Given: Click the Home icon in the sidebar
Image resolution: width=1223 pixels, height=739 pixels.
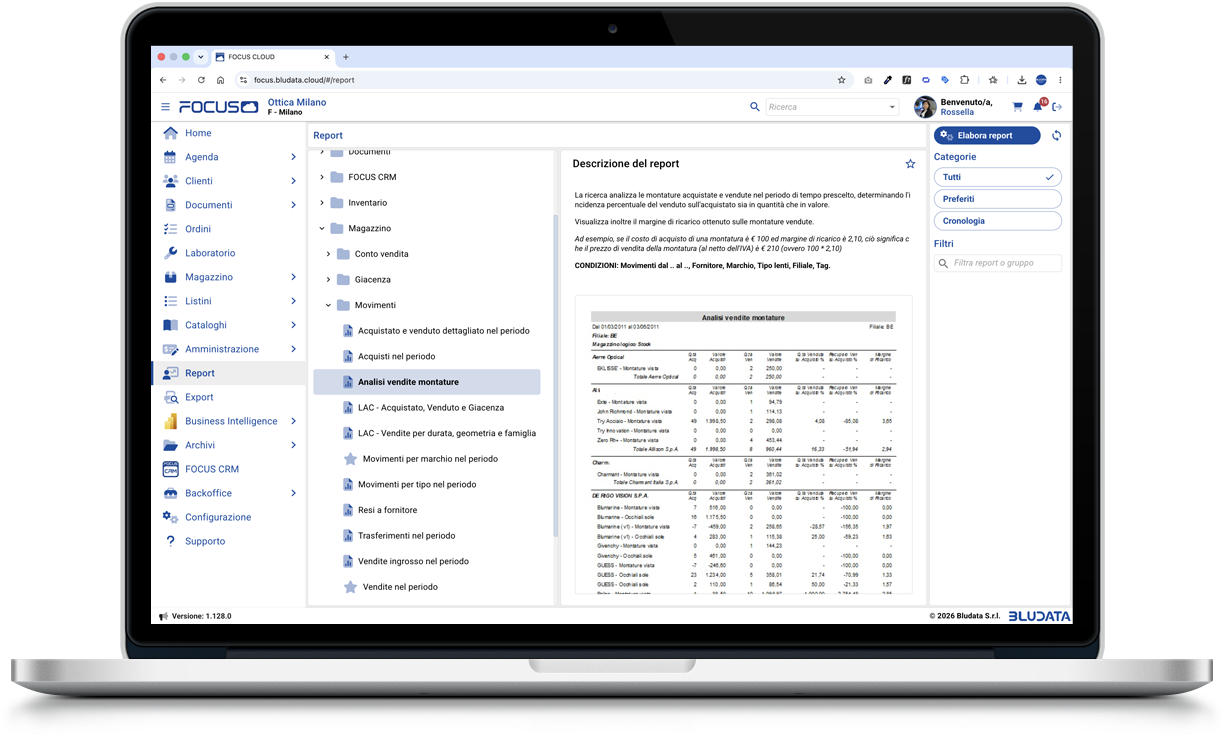Looking at the screenshot, I should 170,133.
